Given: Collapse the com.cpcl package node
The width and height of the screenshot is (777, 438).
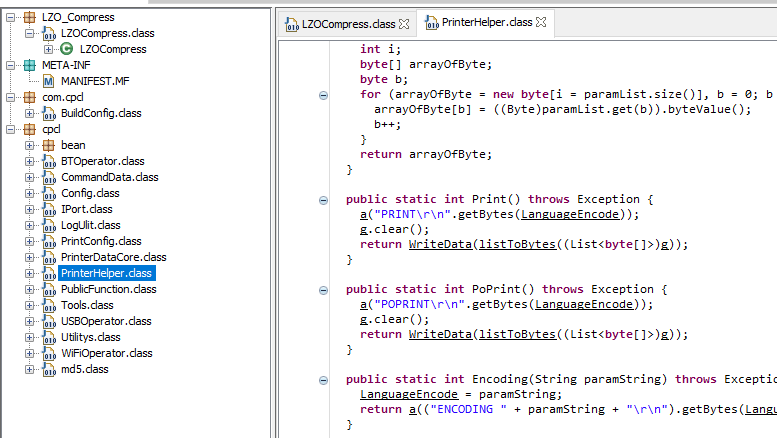Looking at the screenshot, I should point(10,97).
